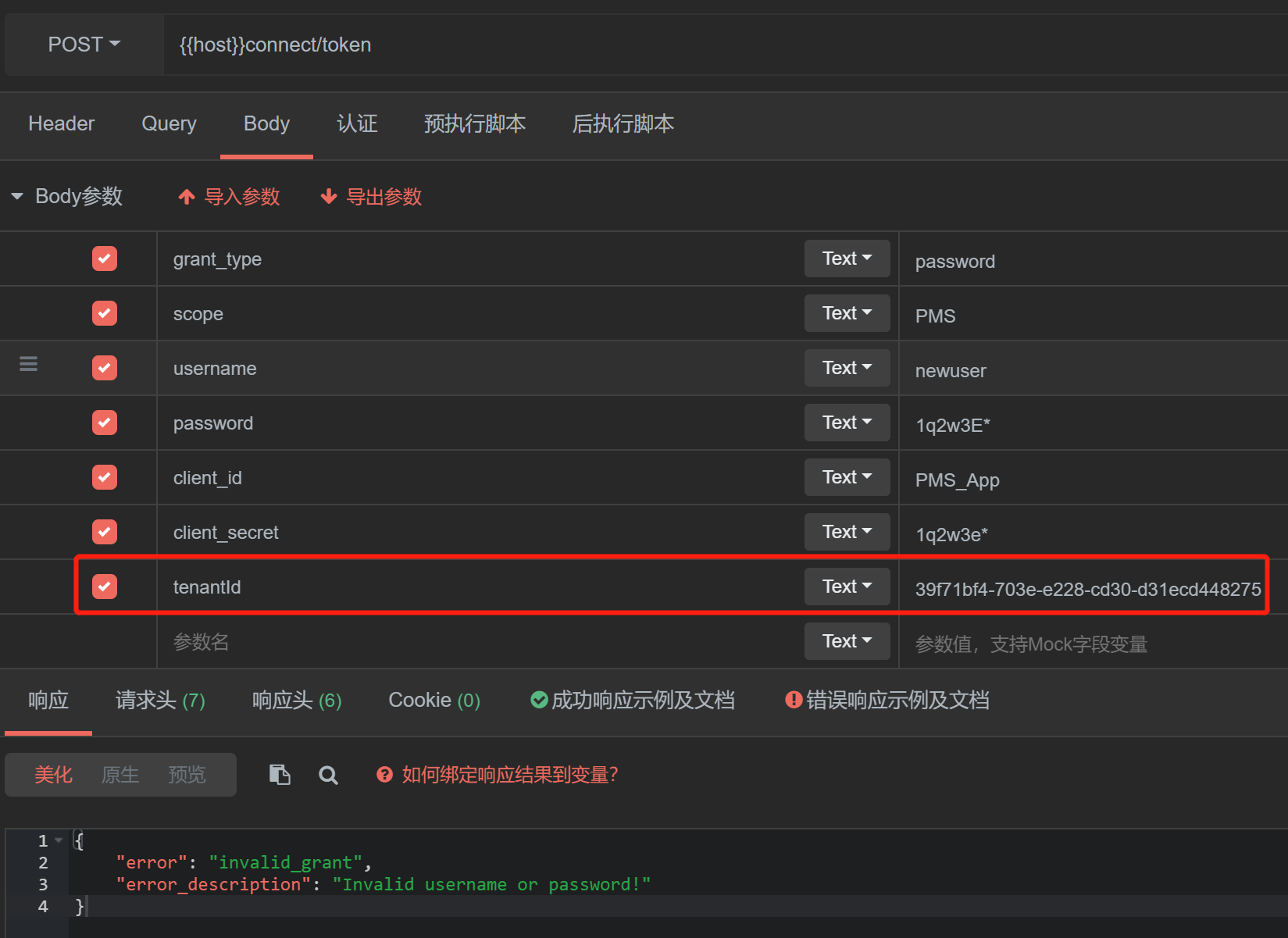Click the search icon in response toolbar
Viewport: 1288px width, 938px height.
click(x=328, y=775)
